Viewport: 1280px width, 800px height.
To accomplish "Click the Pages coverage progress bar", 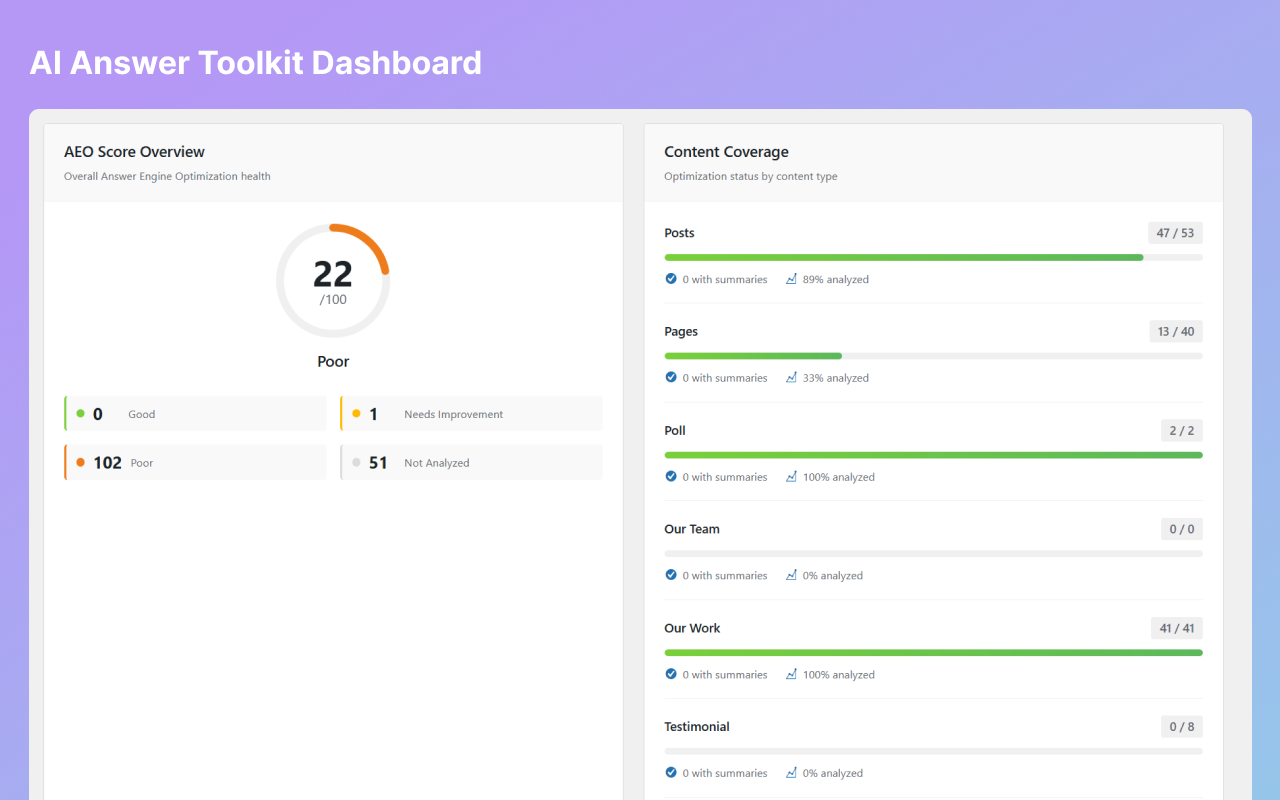I will [x=933, y=356].
